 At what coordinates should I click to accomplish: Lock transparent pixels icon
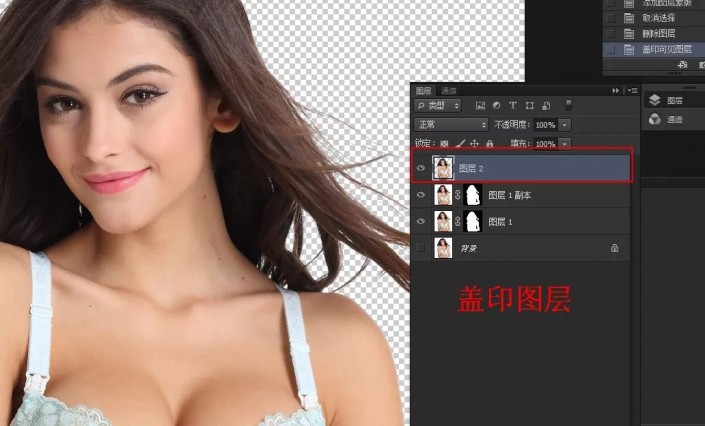pyautogui.click(x=444, y=144)
